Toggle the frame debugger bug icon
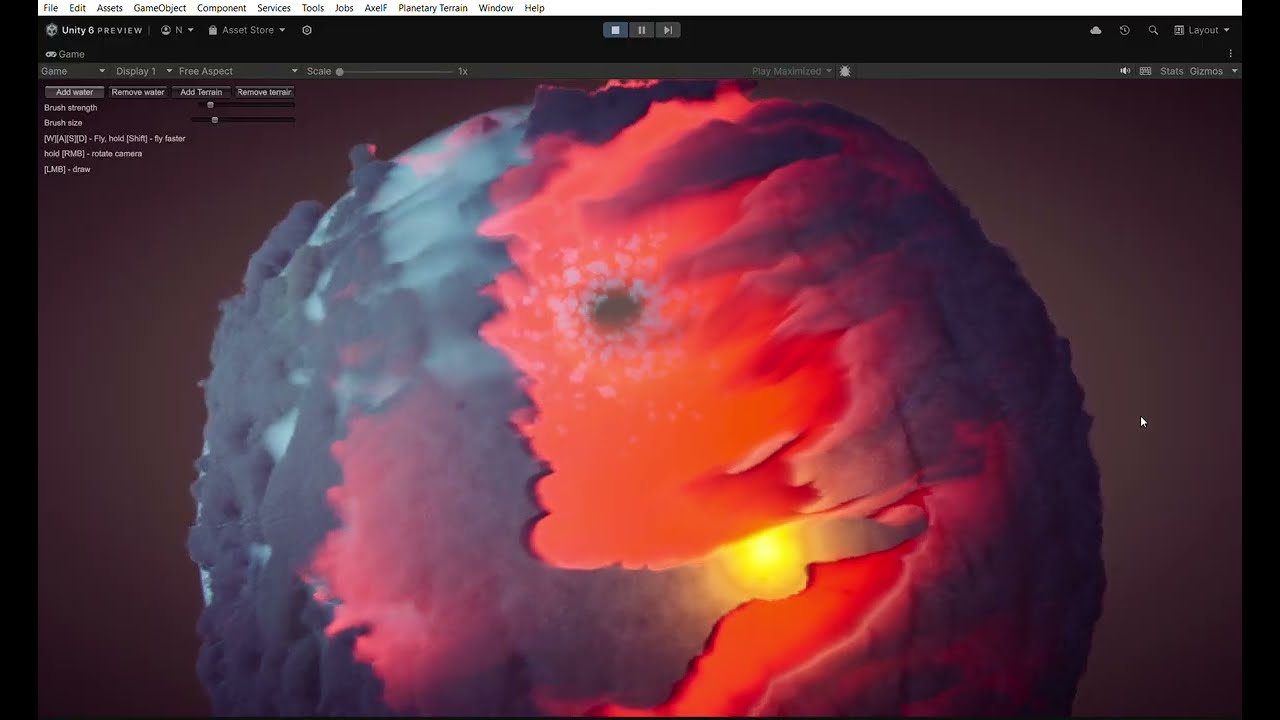The height and width of the screenshot is (720, 1280). [x=845, y=71]
